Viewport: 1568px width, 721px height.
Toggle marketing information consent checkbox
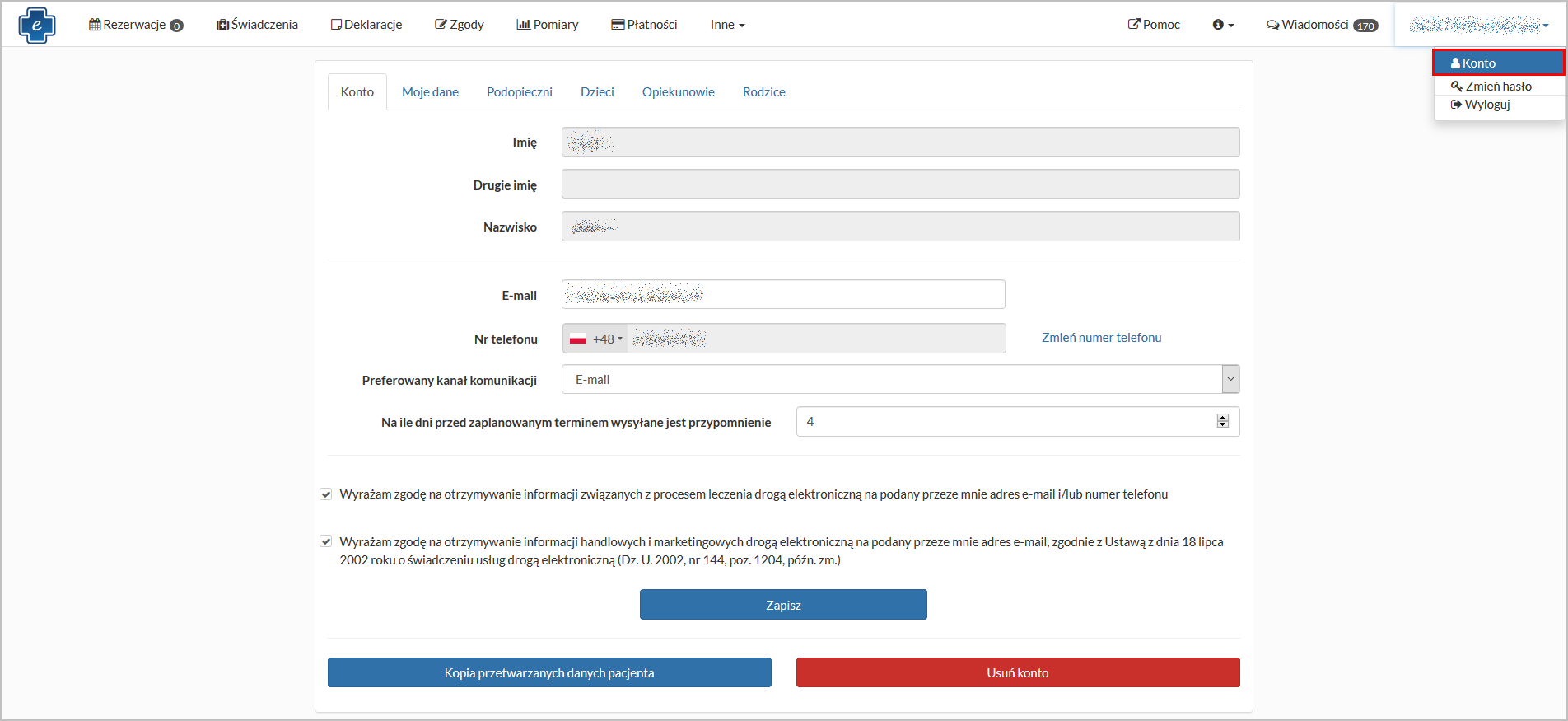[x=326, y=542]
